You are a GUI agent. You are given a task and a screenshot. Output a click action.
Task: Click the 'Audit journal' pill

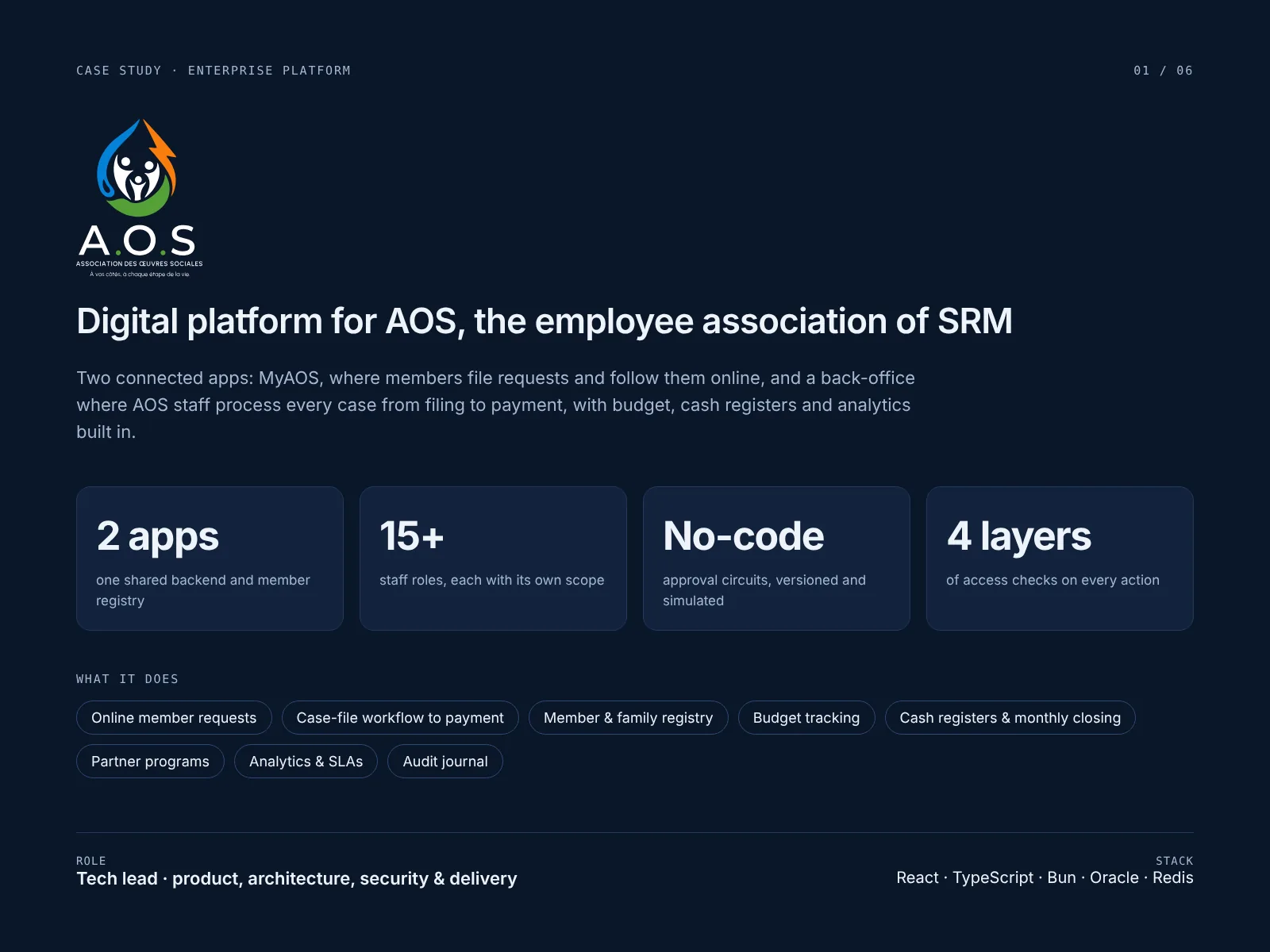click(x=445, y=762)
